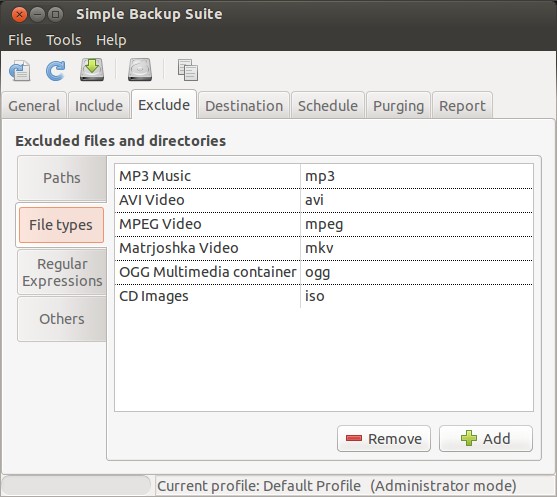Open the Tools menu

(x=64, y=40)
